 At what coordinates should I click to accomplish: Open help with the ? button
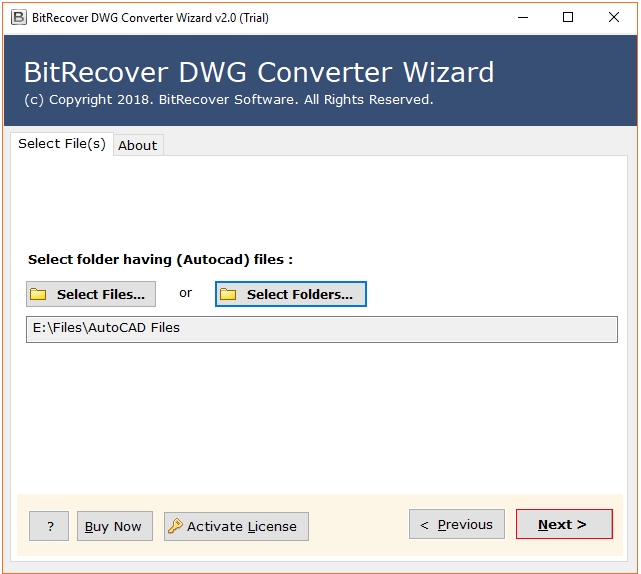click(x=49, y=526)
